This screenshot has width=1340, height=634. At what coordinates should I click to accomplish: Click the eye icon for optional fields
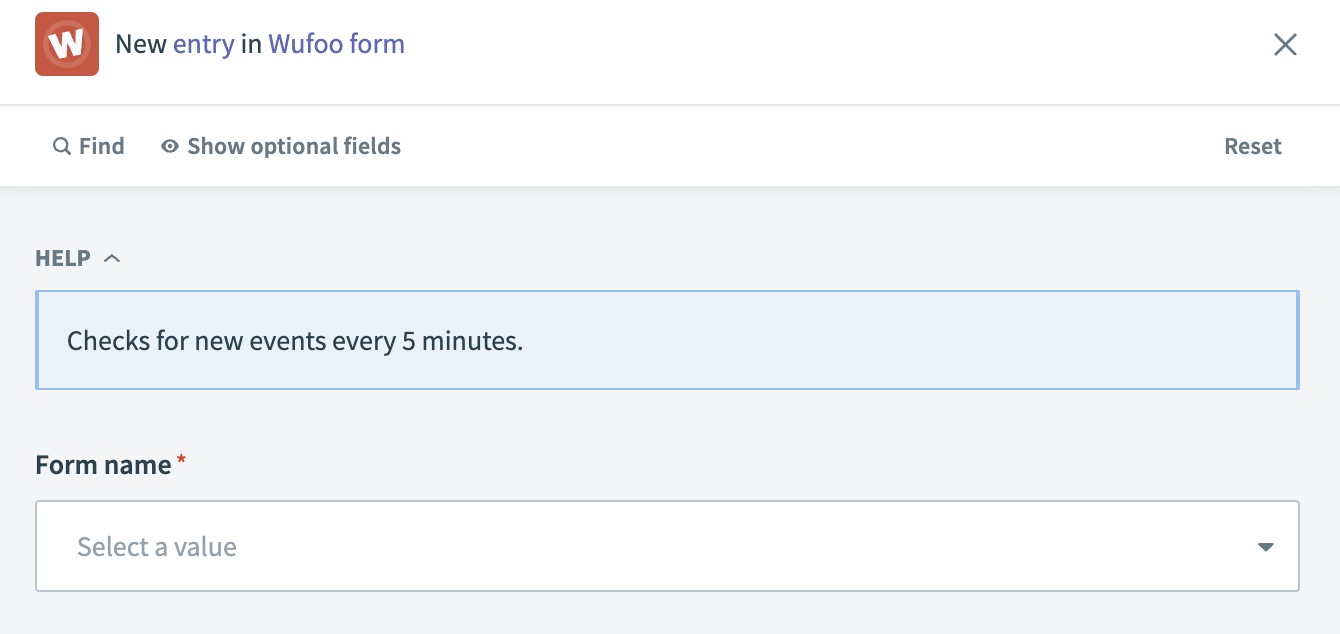tap(170, 146)
